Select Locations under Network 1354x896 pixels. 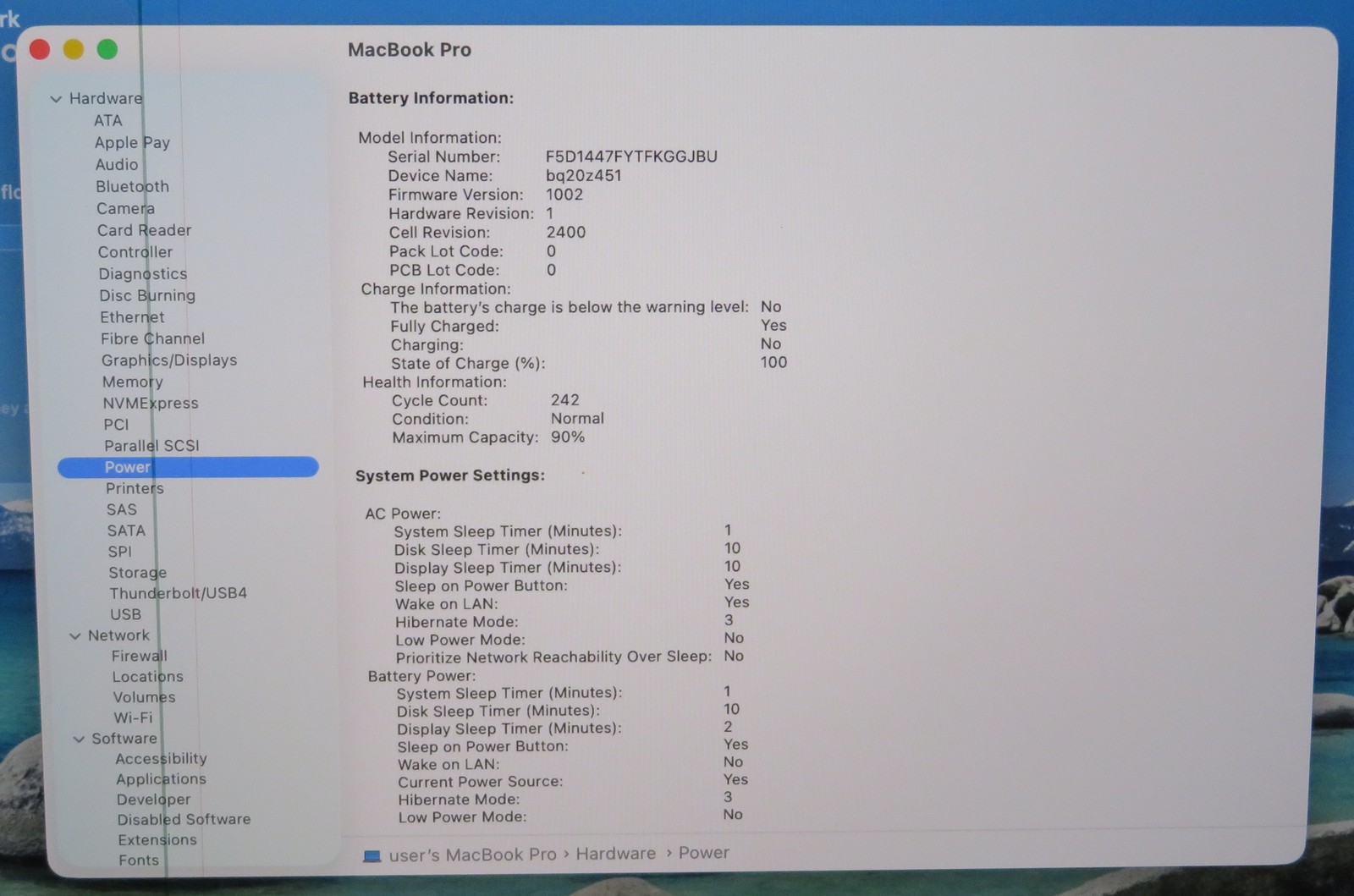point(147,677)
